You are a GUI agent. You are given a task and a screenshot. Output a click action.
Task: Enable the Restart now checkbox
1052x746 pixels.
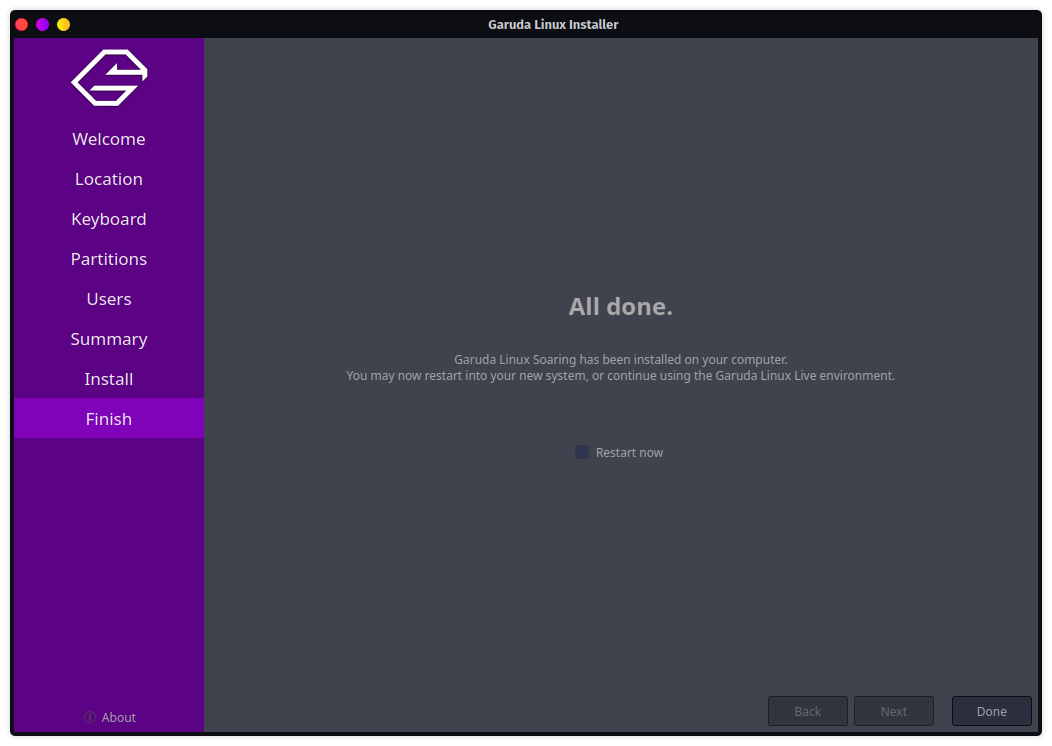tap(582, 452)
